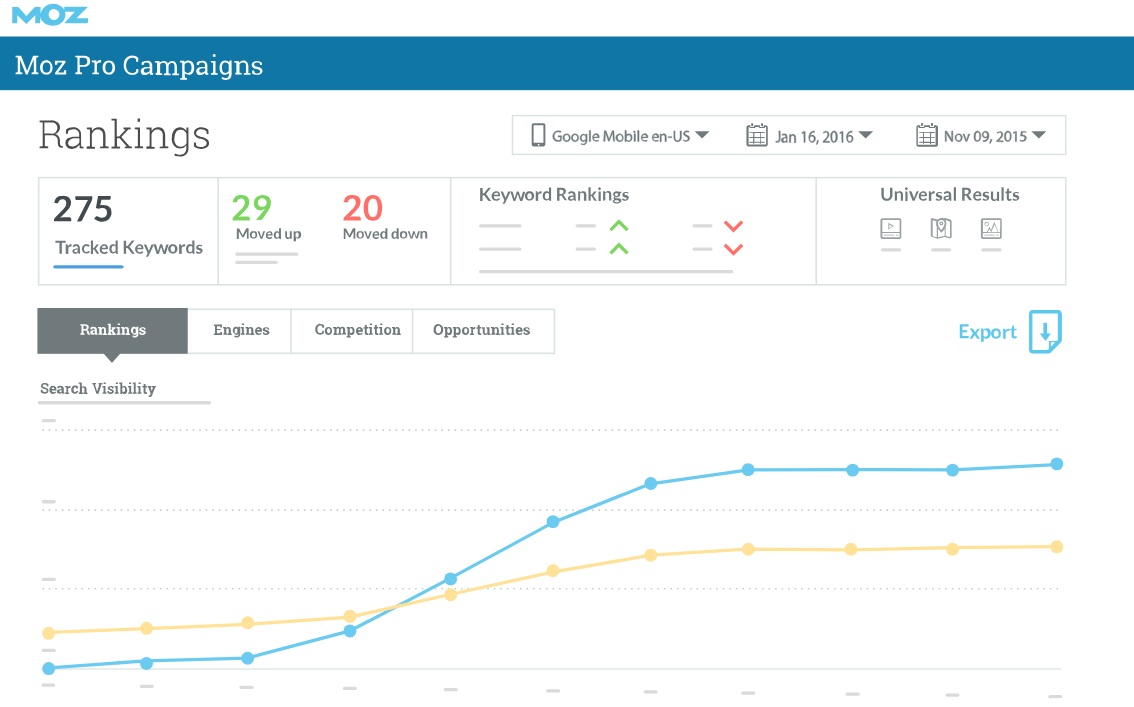Click the Export link text
Screen dimensions: 1134x707
tap(987, 332)
